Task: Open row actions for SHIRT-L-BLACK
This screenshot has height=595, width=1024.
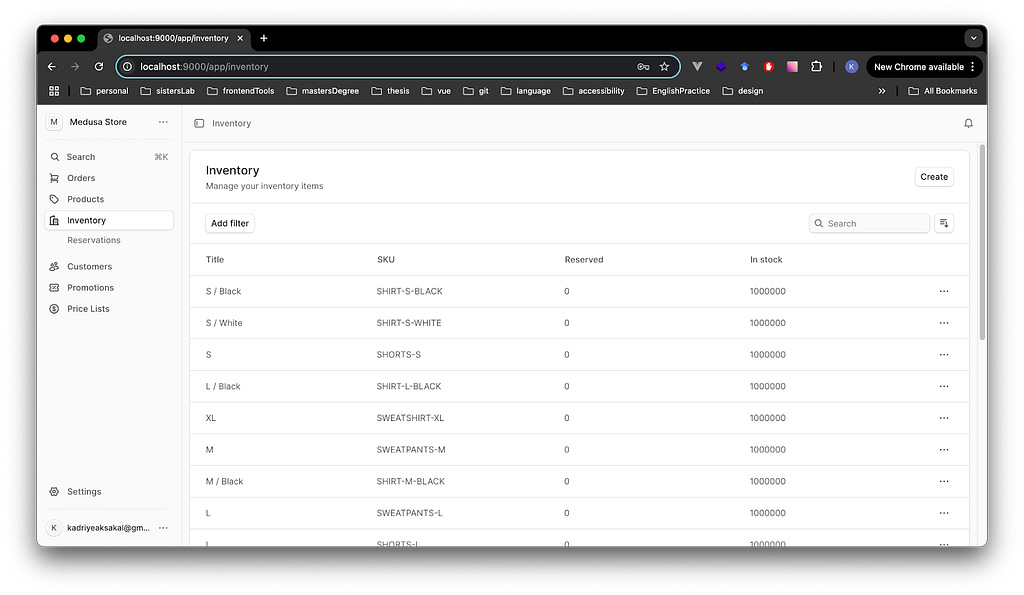Action: coord(944,386)
